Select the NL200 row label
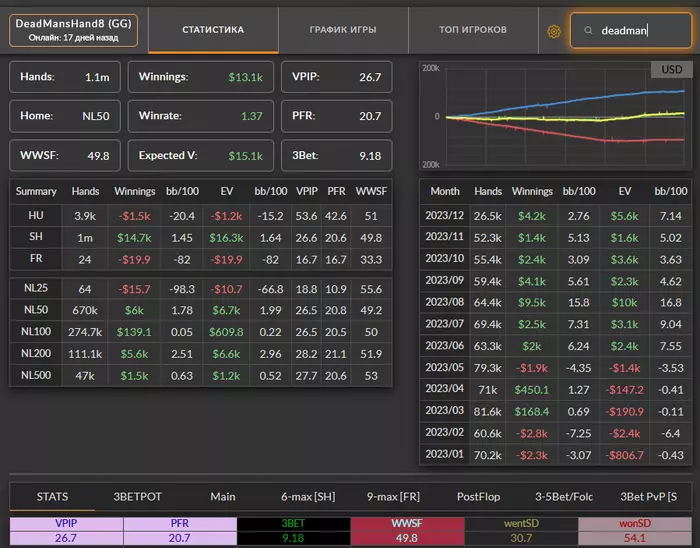 coord(36,353)
